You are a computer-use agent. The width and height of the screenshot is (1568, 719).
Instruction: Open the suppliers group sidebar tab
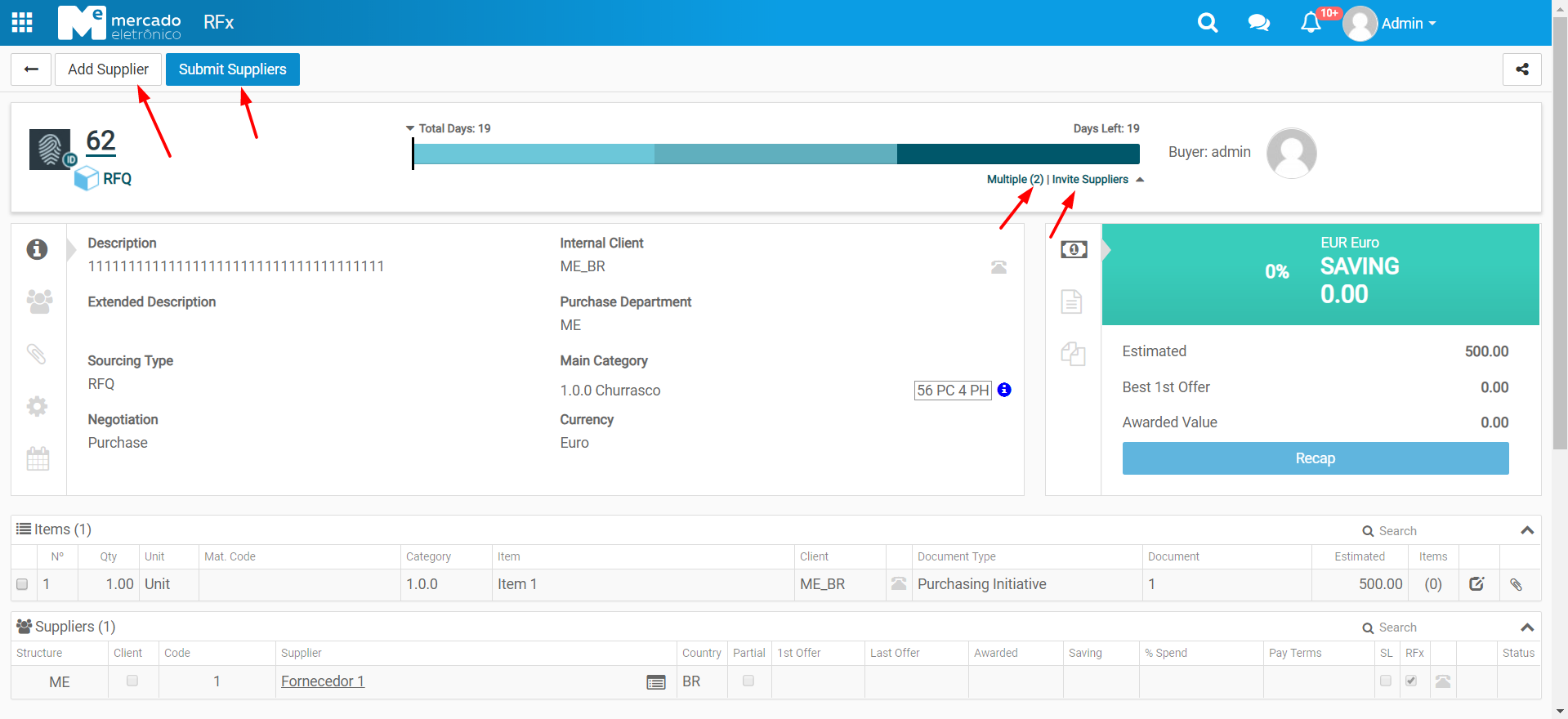click(x=38, y=301)
